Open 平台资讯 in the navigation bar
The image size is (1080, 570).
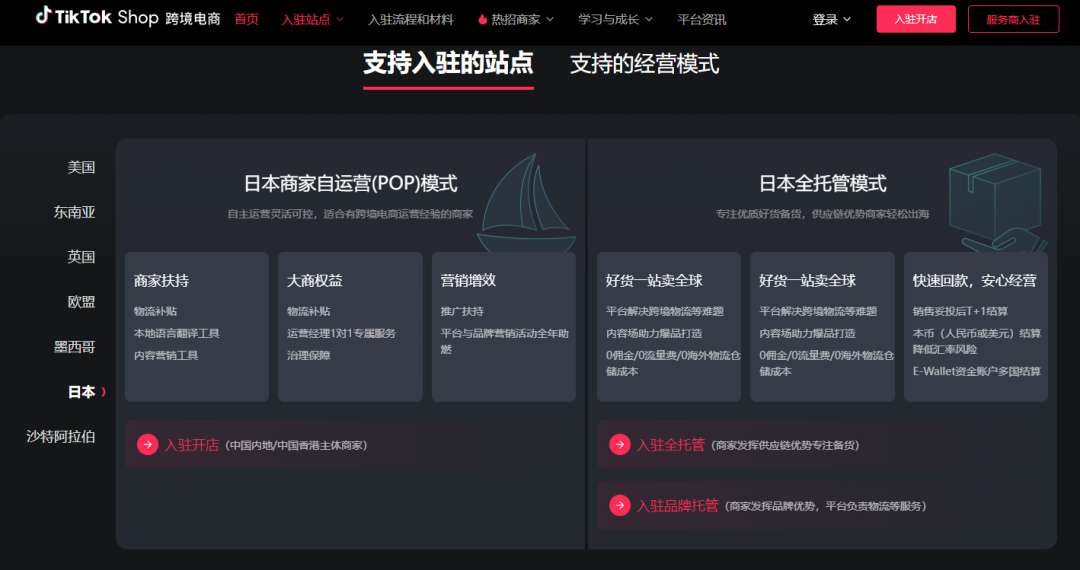pyautogui.click(x=701, y=19)
